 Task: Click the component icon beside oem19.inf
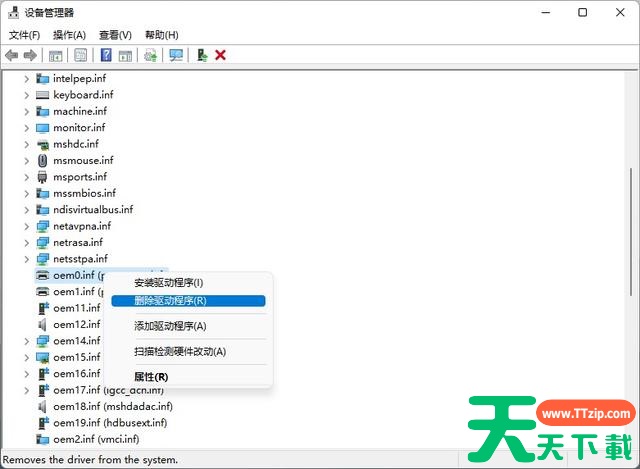(x=43, y=423)
